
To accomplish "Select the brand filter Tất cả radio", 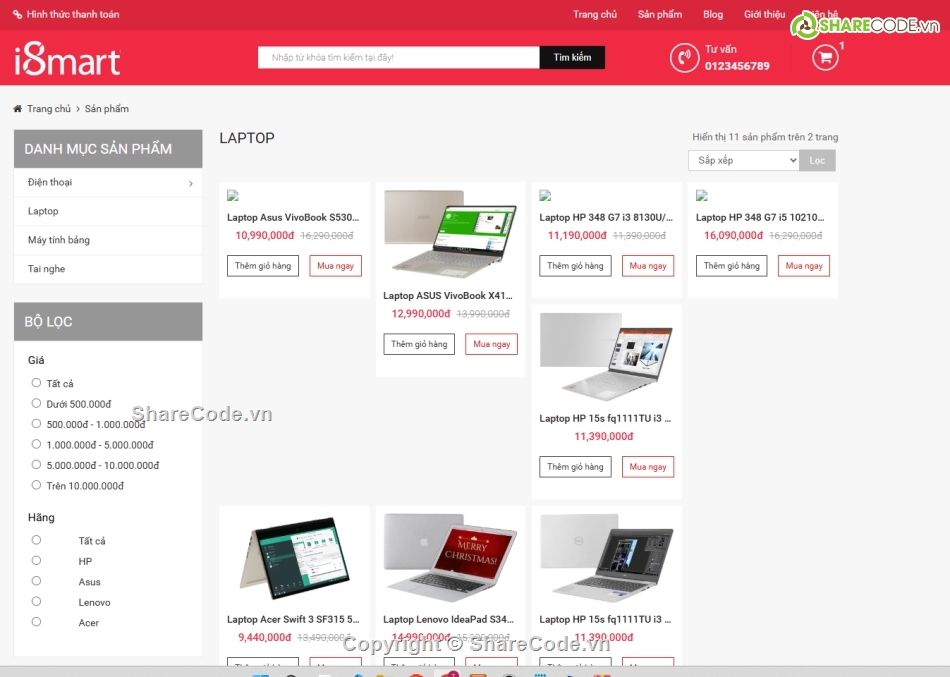I will tap(36, 540).
